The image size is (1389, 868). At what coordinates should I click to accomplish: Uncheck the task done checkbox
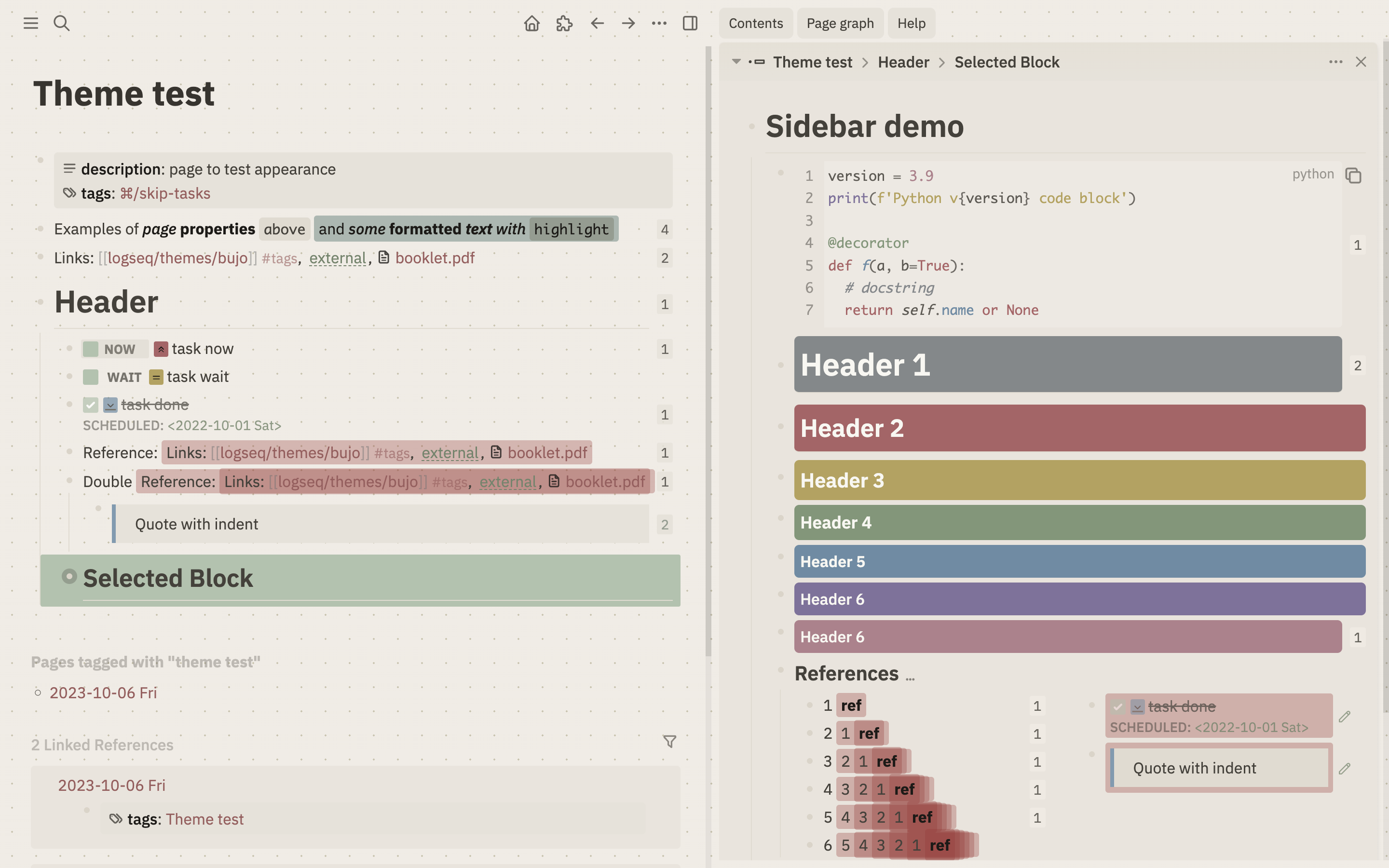(x=91, y=405)
